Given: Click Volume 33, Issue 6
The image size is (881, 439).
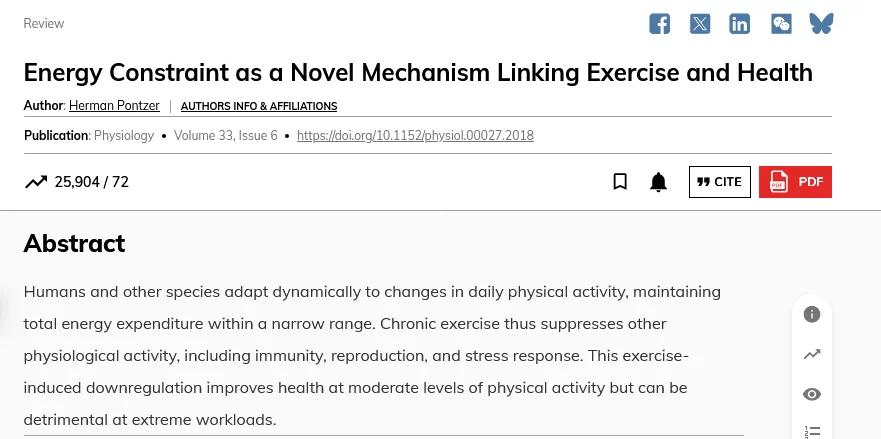Looking at the screenshot, I should pyautogui.click(x=226, y=135).
